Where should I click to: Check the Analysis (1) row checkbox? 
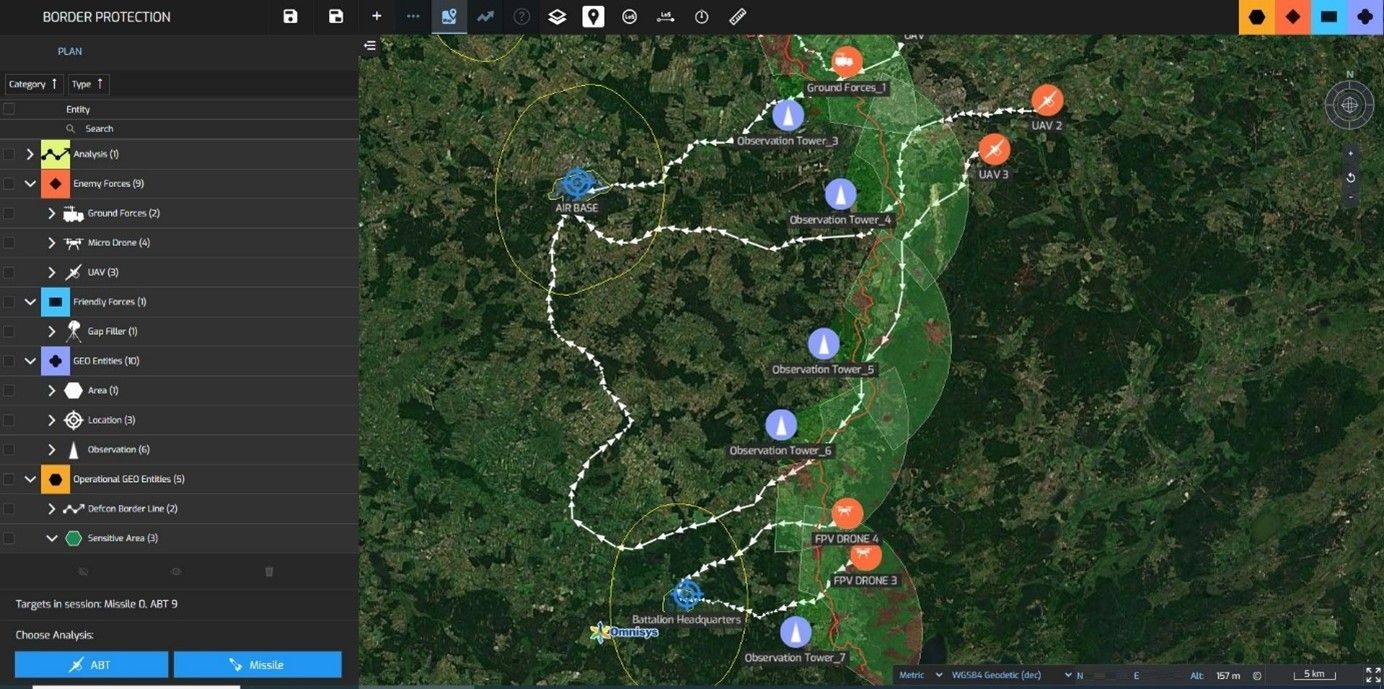tap(9, 154)
